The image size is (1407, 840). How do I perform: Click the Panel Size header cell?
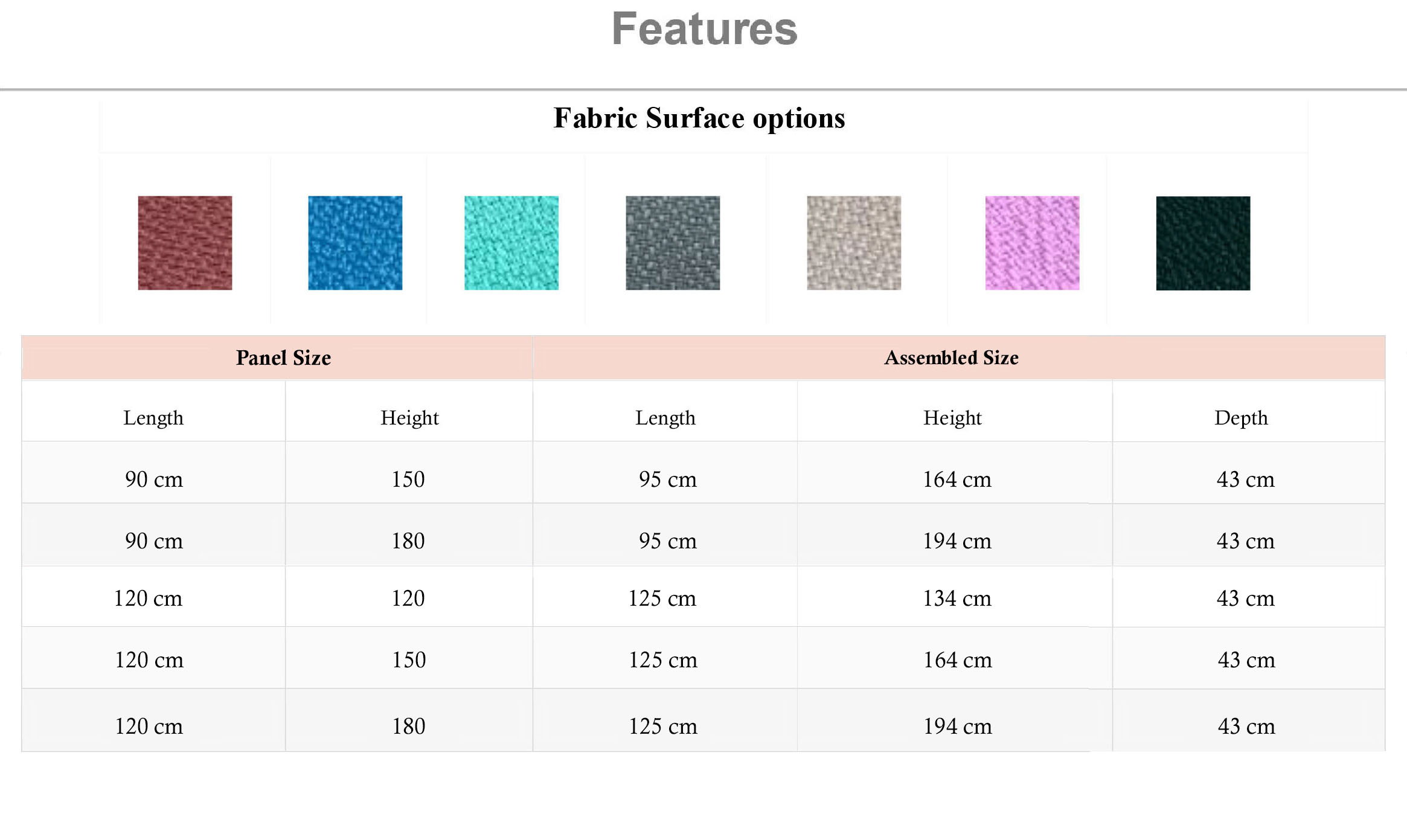pos(277,357)
